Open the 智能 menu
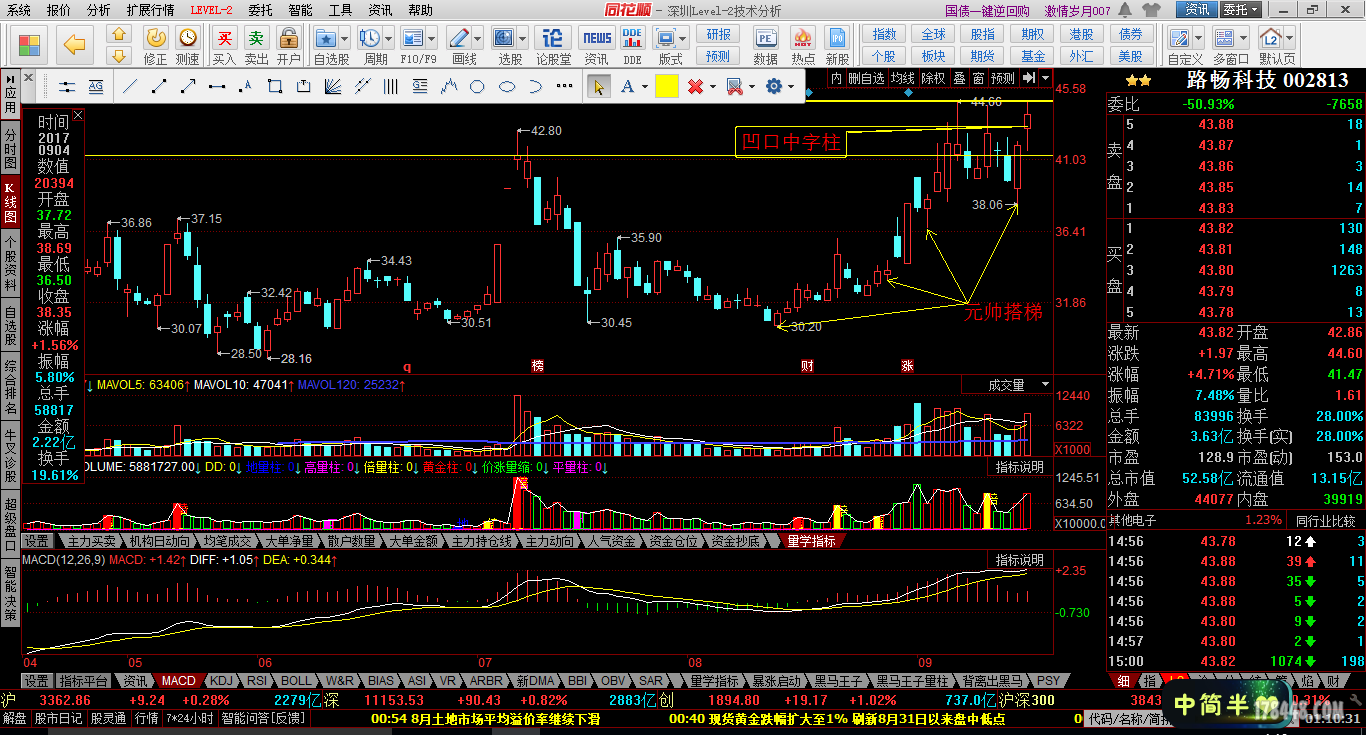Screen dimensions: 1366x735 300,10
